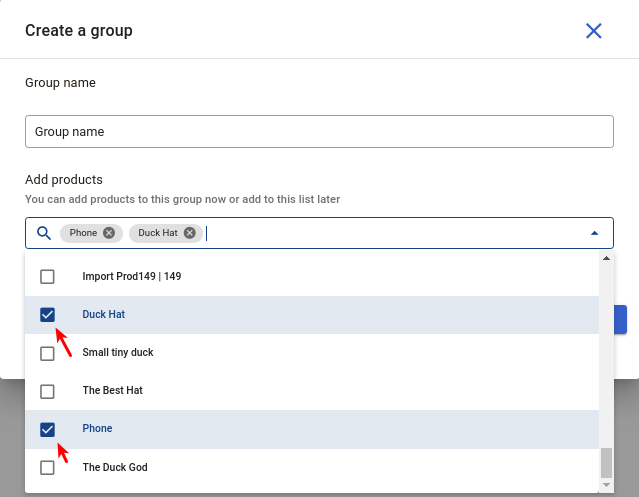Viewport: 639px width, 497px height.
Task: Uncheck the Duck Hat checkbox
Action: pos(47,314)
